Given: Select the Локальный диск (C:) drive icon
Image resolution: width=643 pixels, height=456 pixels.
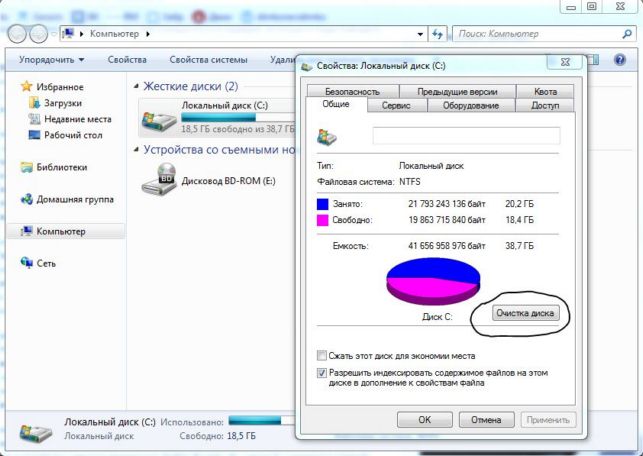Looking at the screenshot, I should [x=159, y=119].
